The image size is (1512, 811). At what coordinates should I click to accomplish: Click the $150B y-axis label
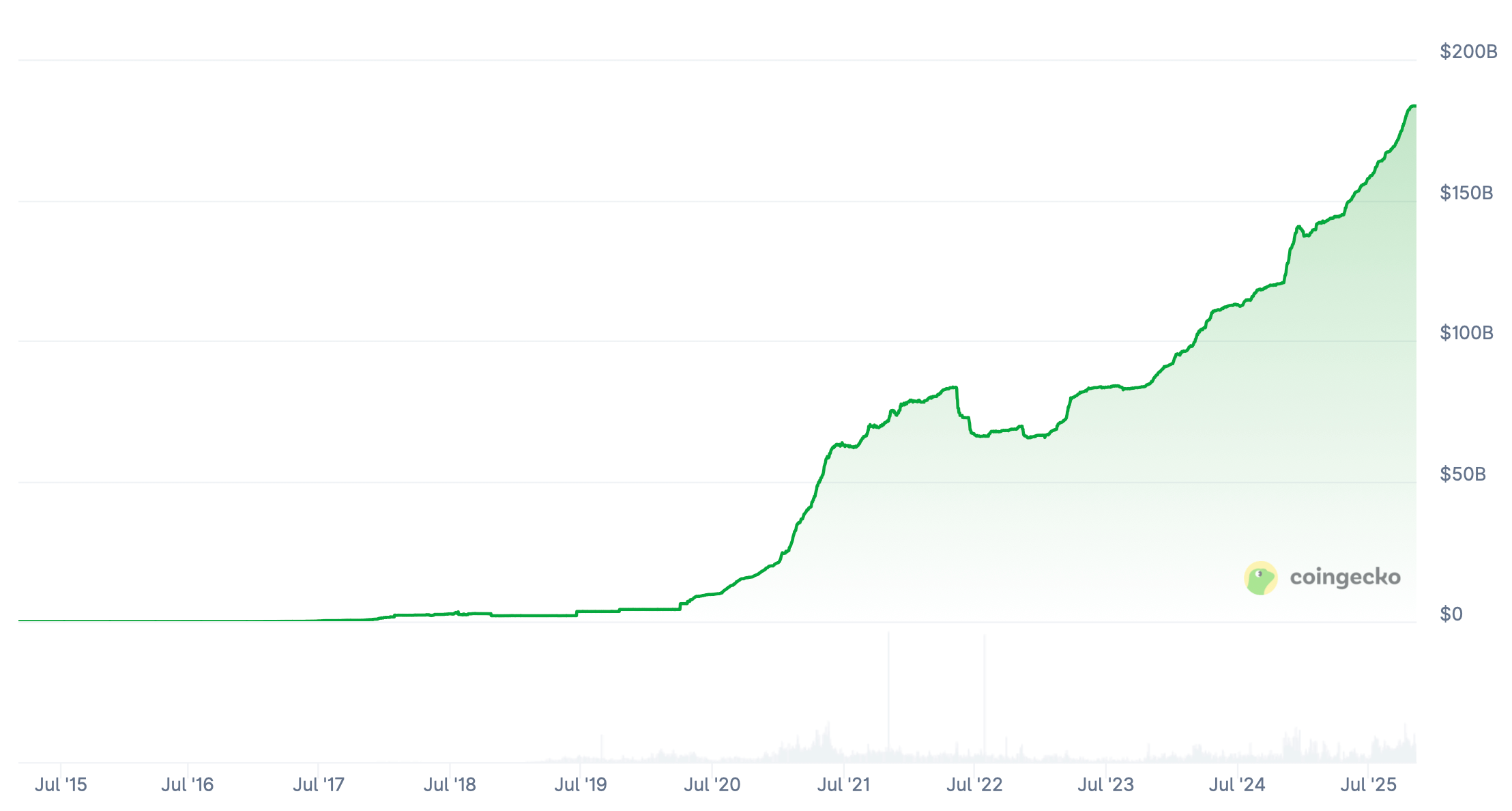[1466, 193]
